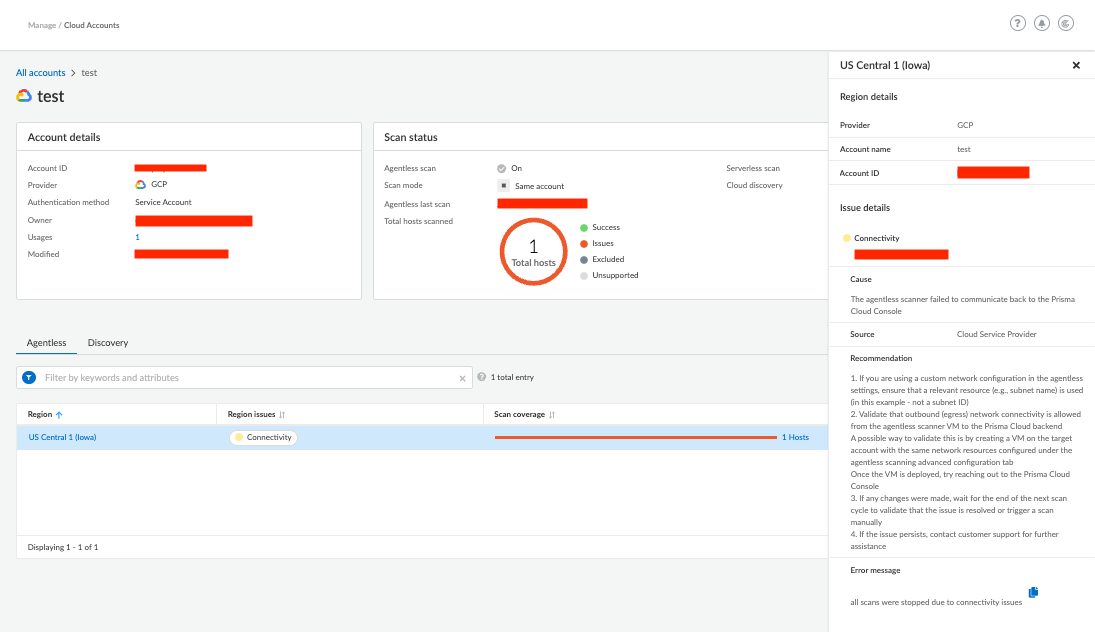
Task: Go back to All accounts
Action: click(40, 73)
